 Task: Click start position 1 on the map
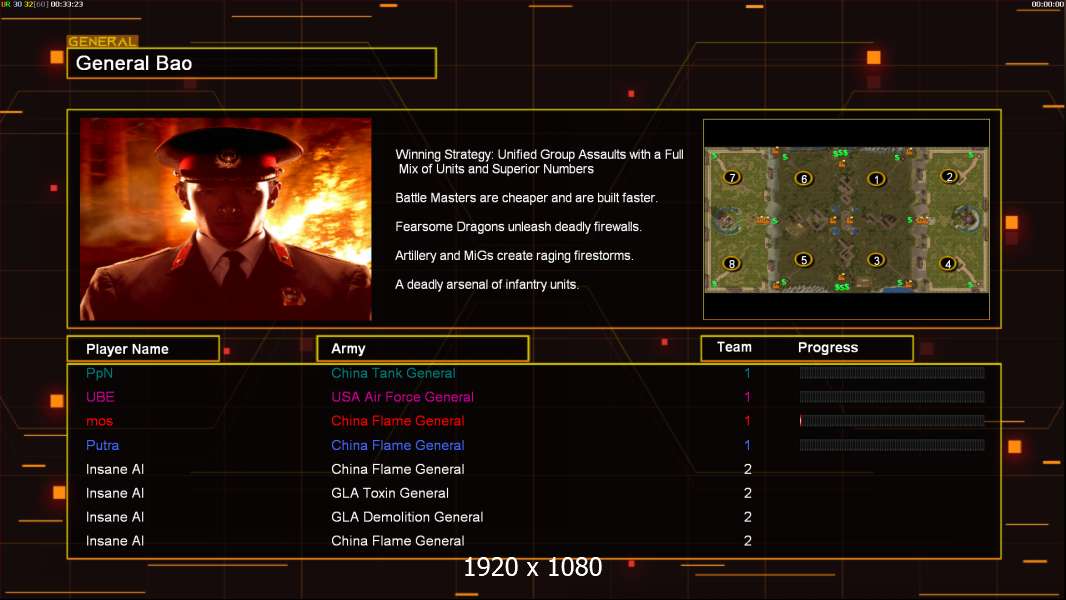pyautogui.click(x=876, y=179)
